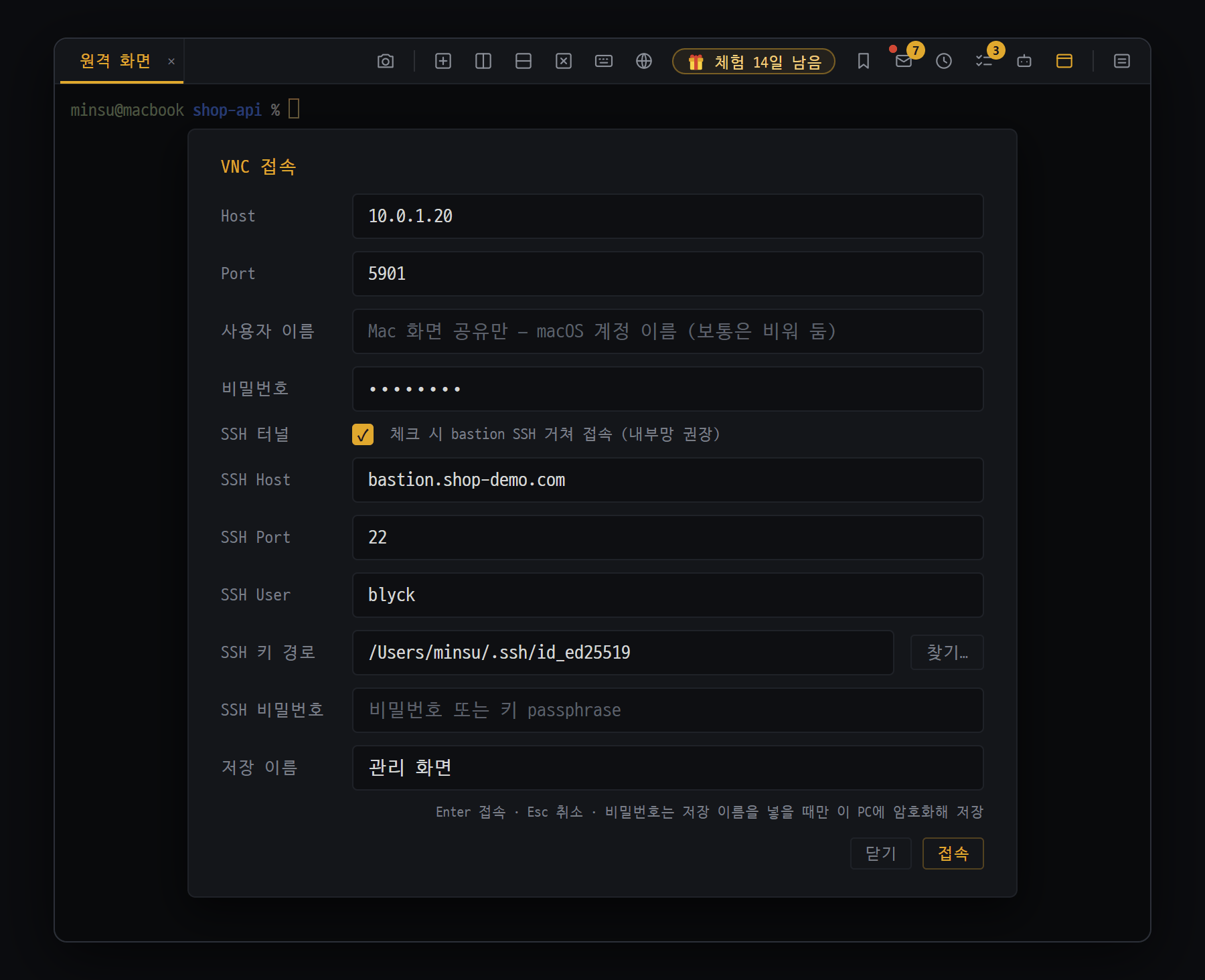
Task: Click the 비밀번호 masked password field
Action: coord(667,389)
